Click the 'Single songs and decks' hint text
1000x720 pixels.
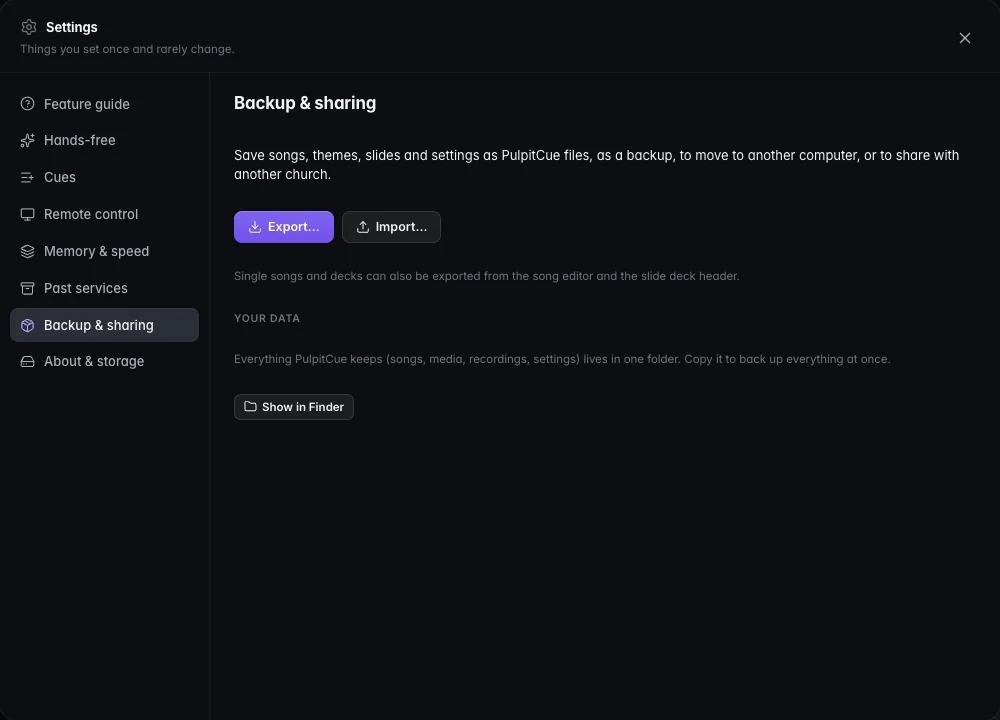[x=487, y=276]
